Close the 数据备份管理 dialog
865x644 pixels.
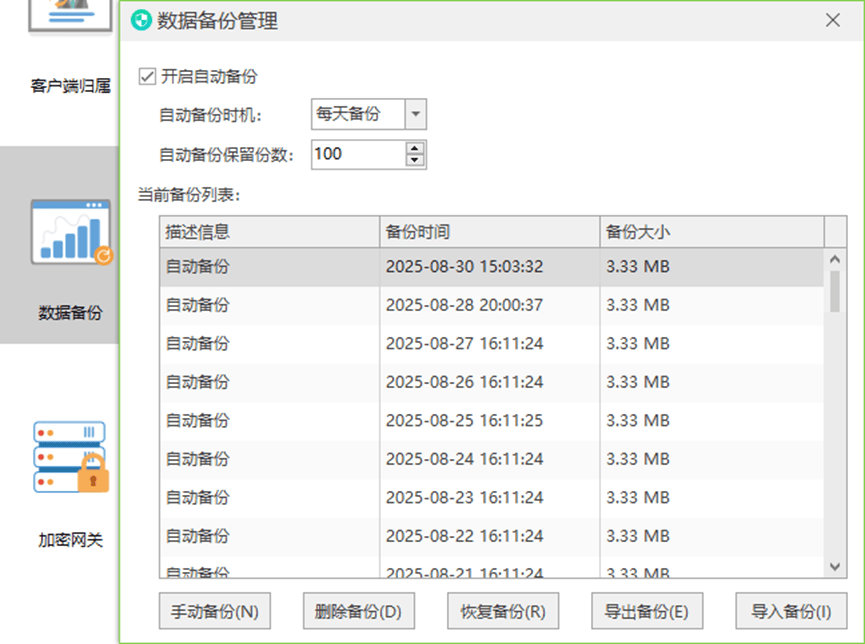832,20
